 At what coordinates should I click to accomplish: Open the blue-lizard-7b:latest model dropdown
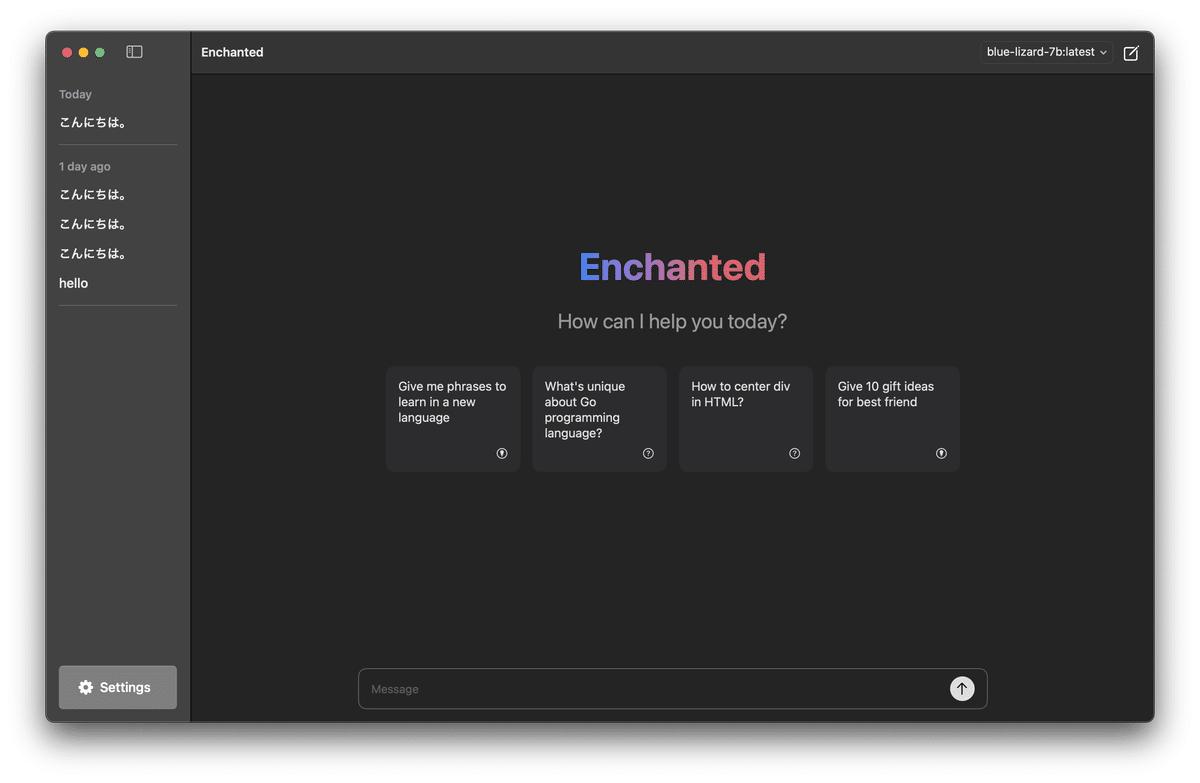[x=1047, y=53]
